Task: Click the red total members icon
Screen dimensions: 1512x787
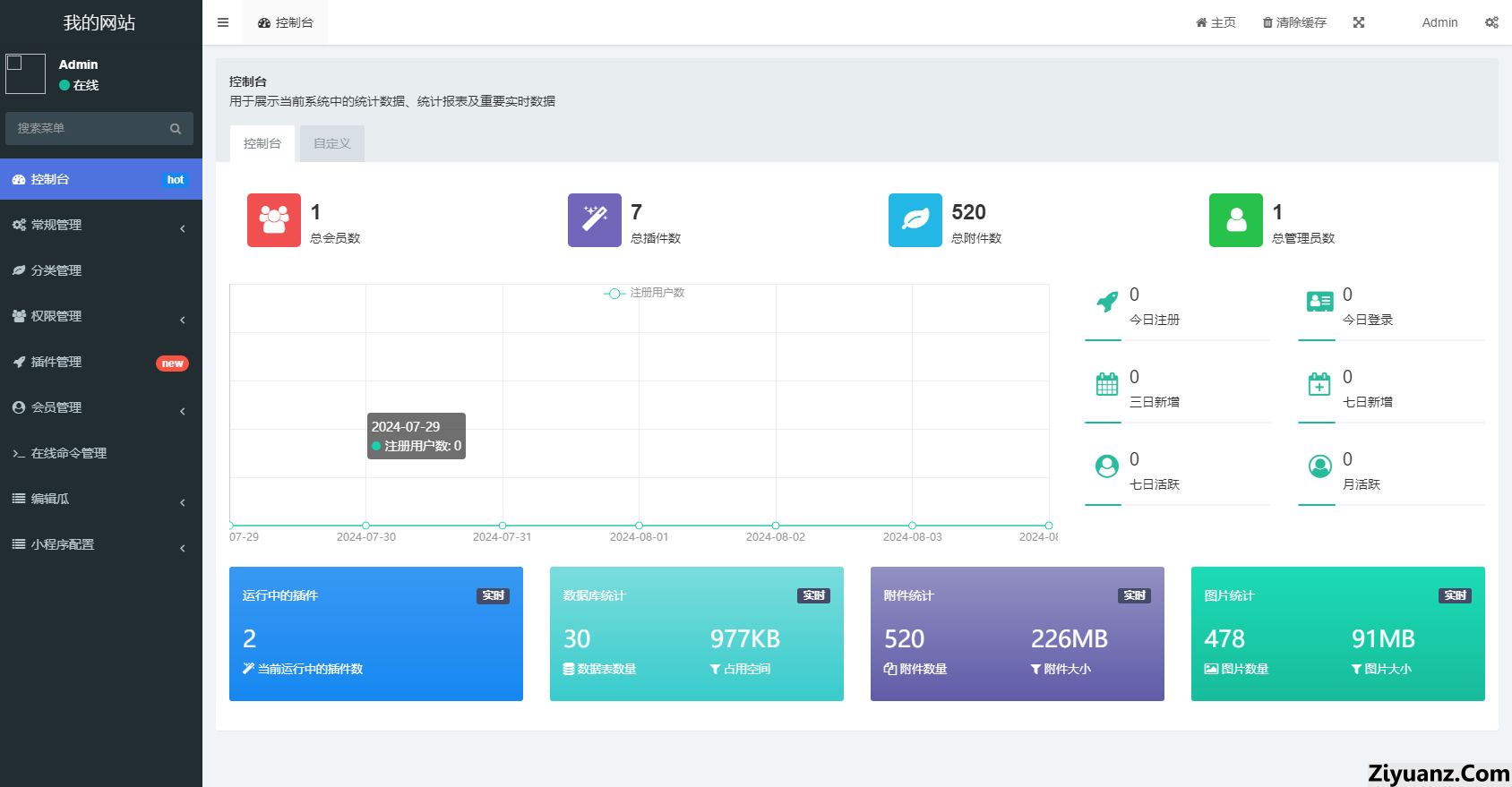Action: 274,220
